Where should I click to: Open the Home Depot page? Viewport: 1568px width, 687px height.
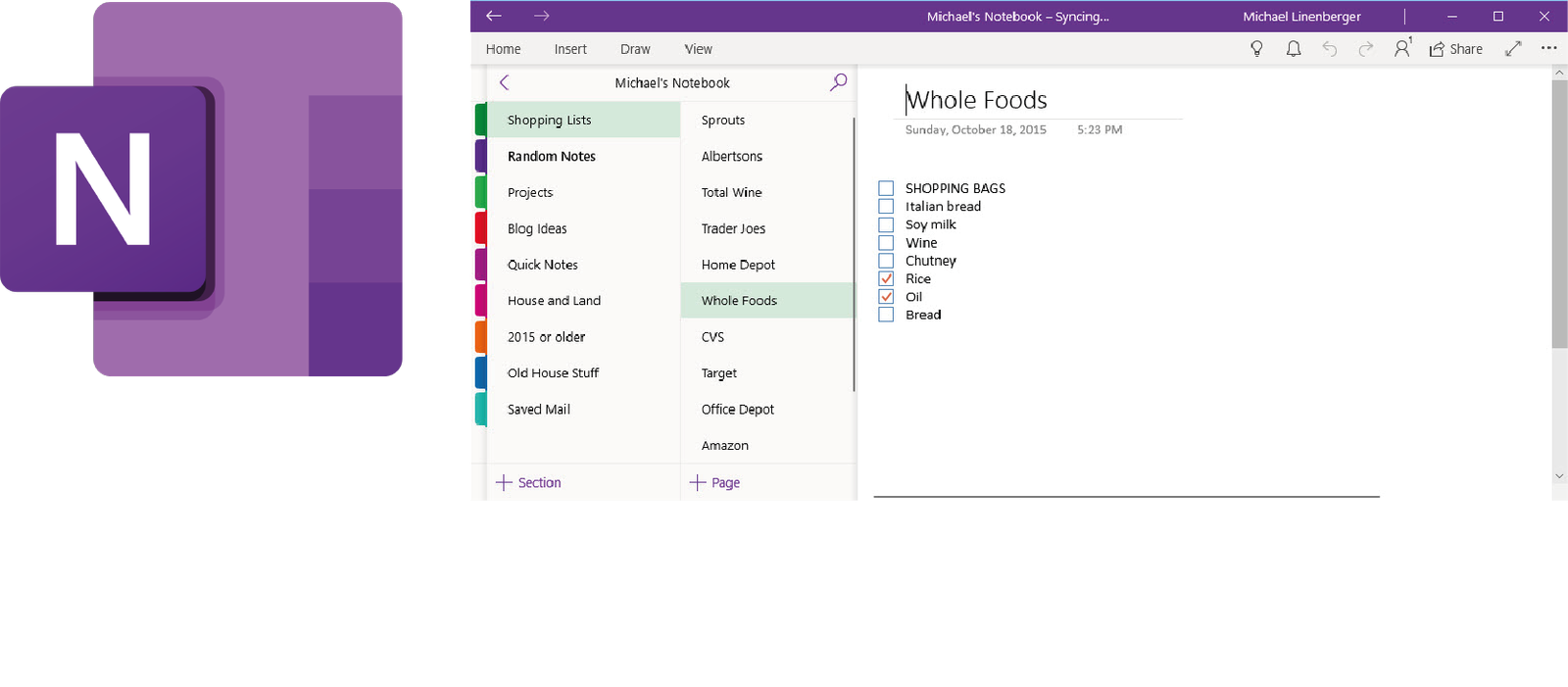[766, 265]
